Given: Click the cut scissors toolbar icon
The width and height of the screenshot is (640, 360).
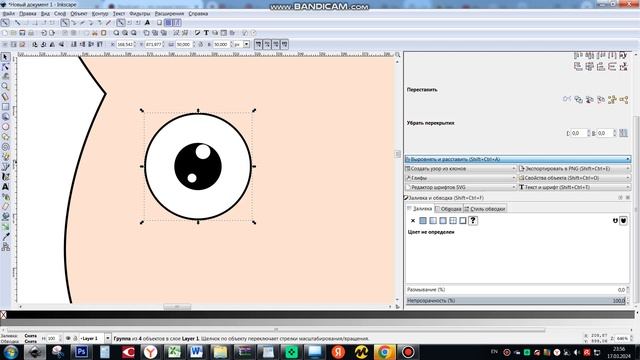Looking at the screenshot, I should point(95,33).
